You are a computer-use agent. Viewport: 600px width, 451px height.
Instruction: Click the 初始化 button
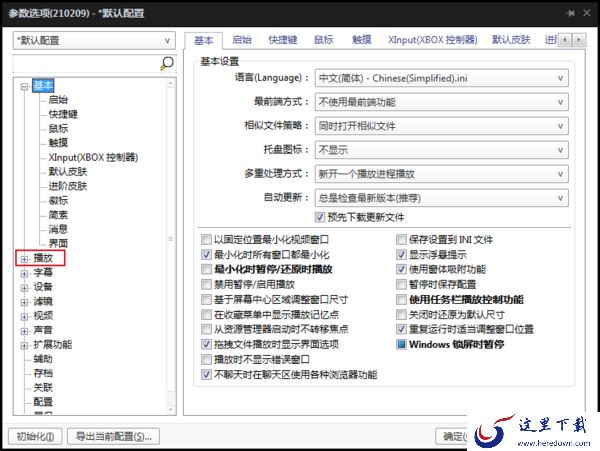point(35,436)
